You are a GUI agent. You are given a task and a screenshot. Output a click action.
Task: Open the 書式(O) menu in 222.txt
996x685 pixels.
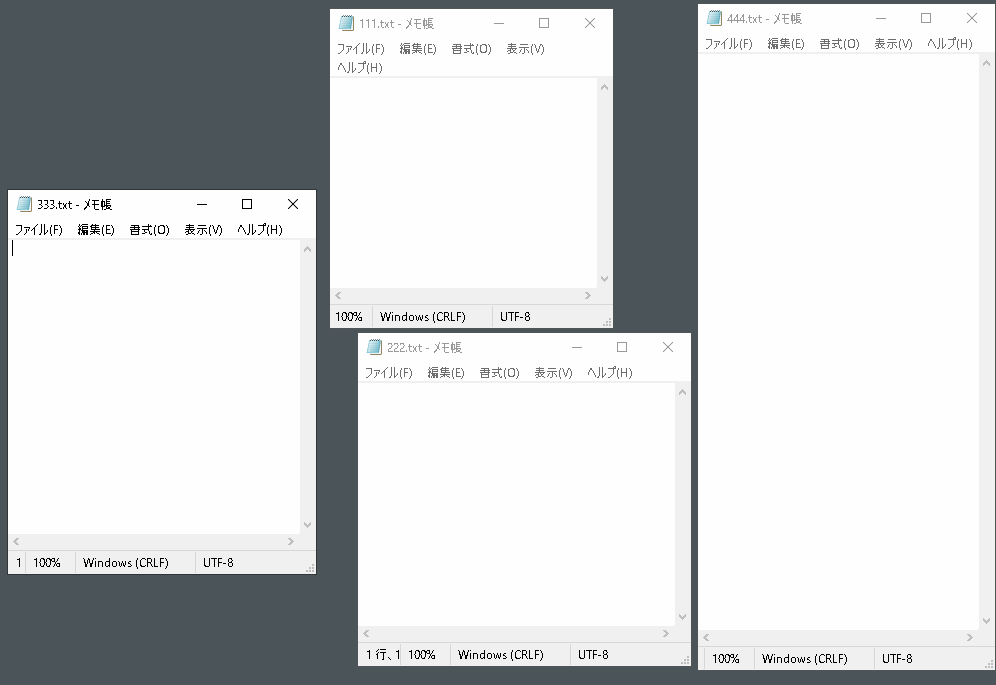coord(499,372)
